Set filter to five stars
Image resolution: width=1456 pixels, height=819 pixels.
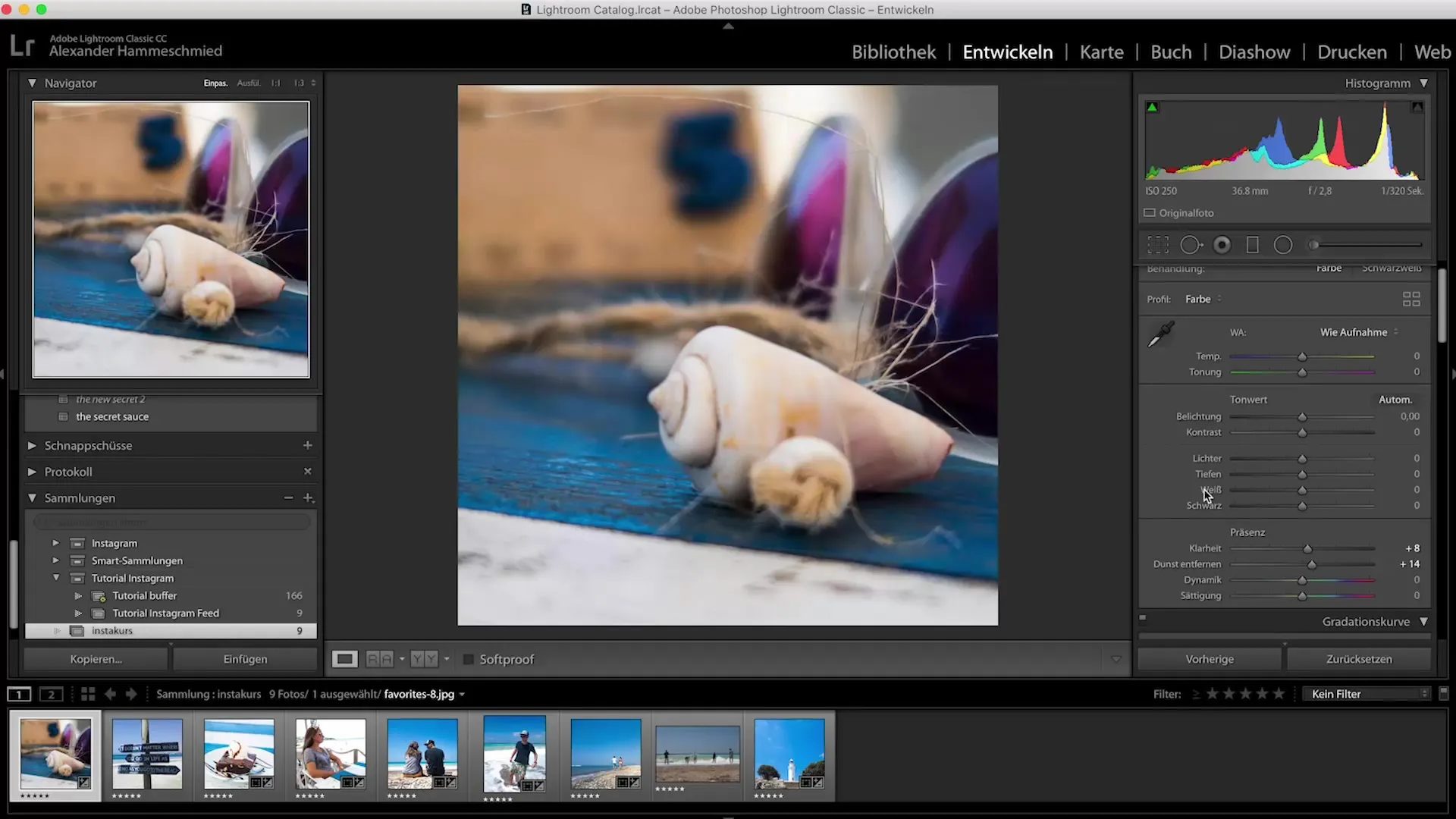click(1279, 693)
